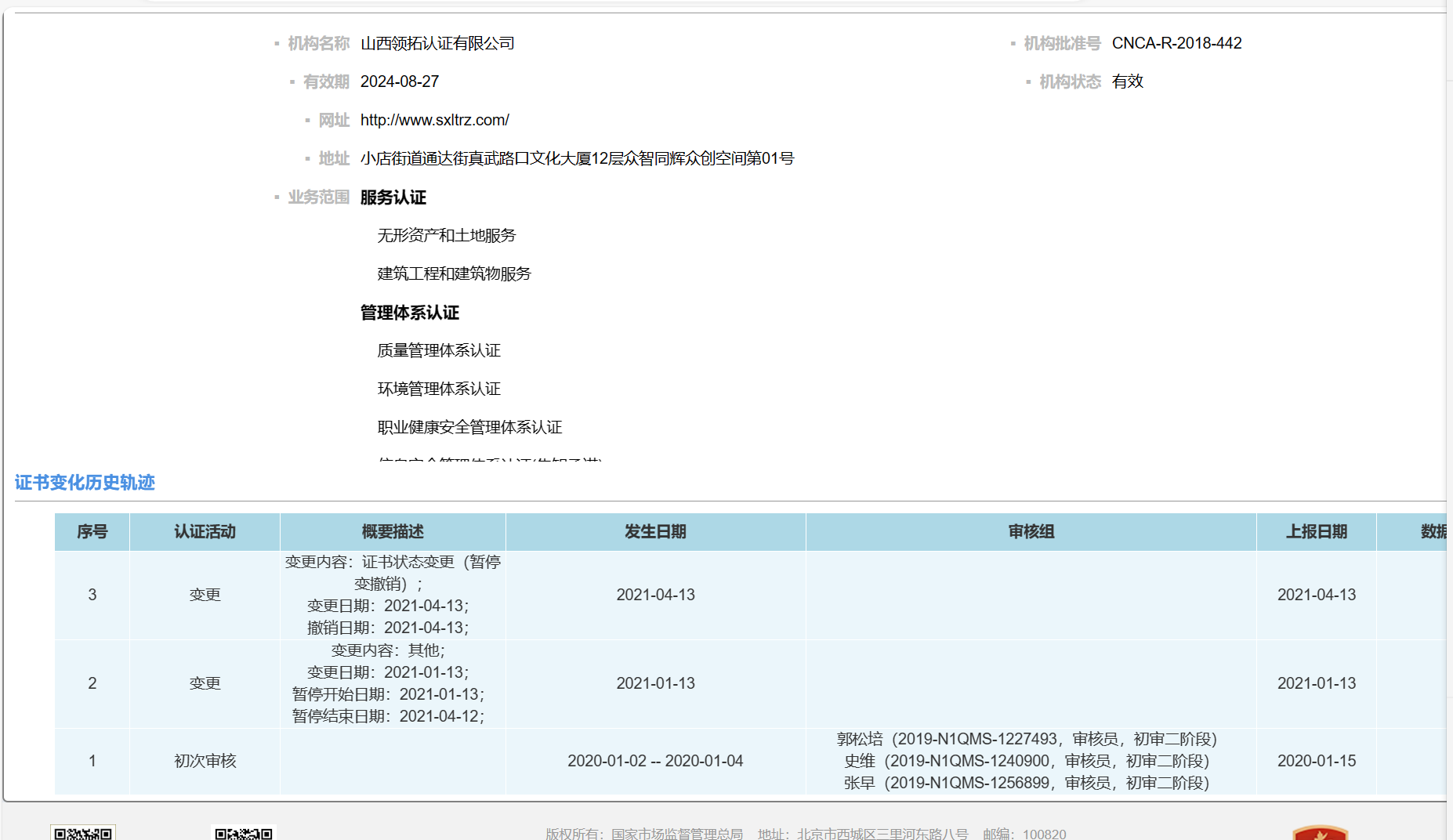Click the 发生日期 column header

(x=655, y=532)
